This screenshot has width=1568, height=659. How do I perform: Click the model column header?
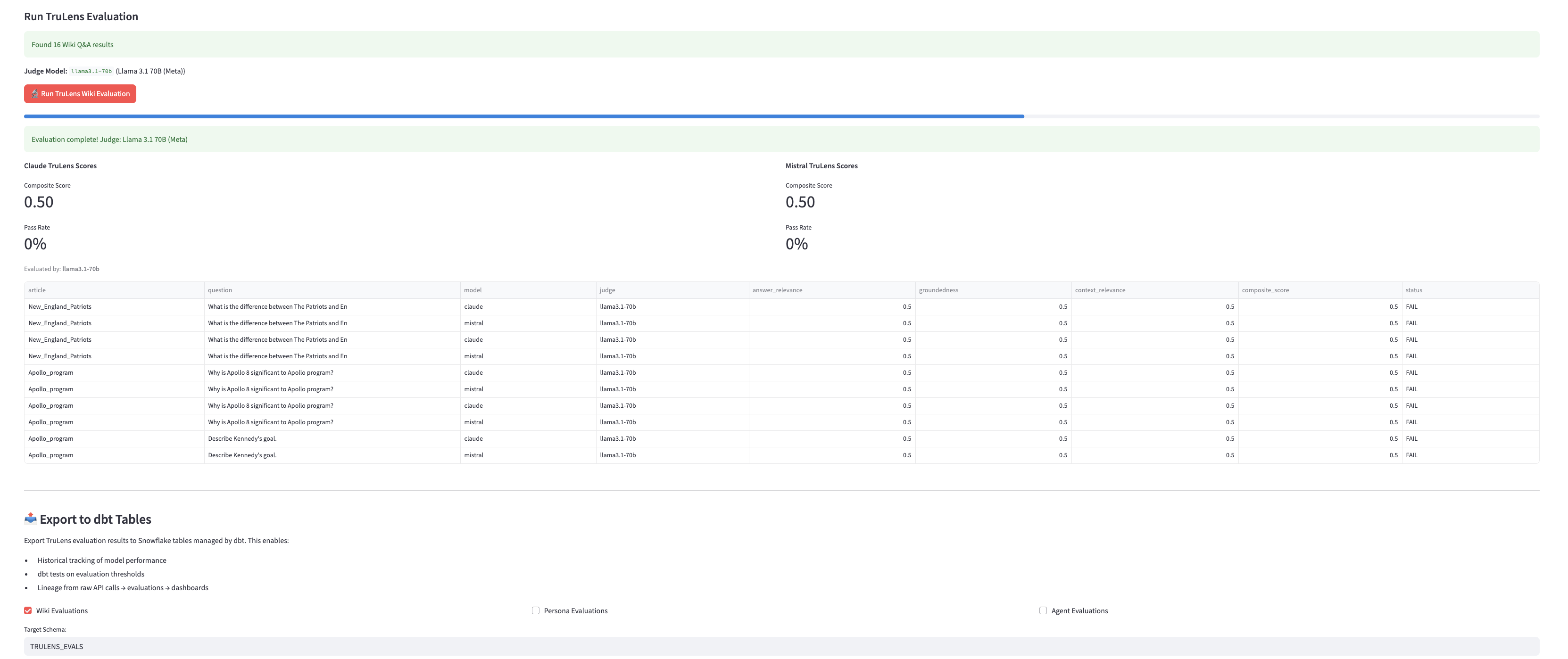click(x=473, y=290)
